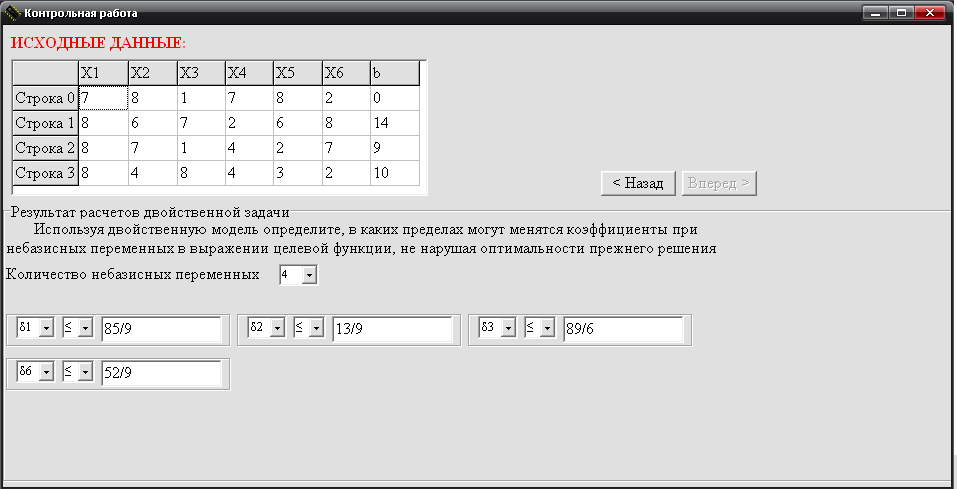Click the input field containing 89/6
Viewport: 957px width, 489px height.
[x=623, y=329]
